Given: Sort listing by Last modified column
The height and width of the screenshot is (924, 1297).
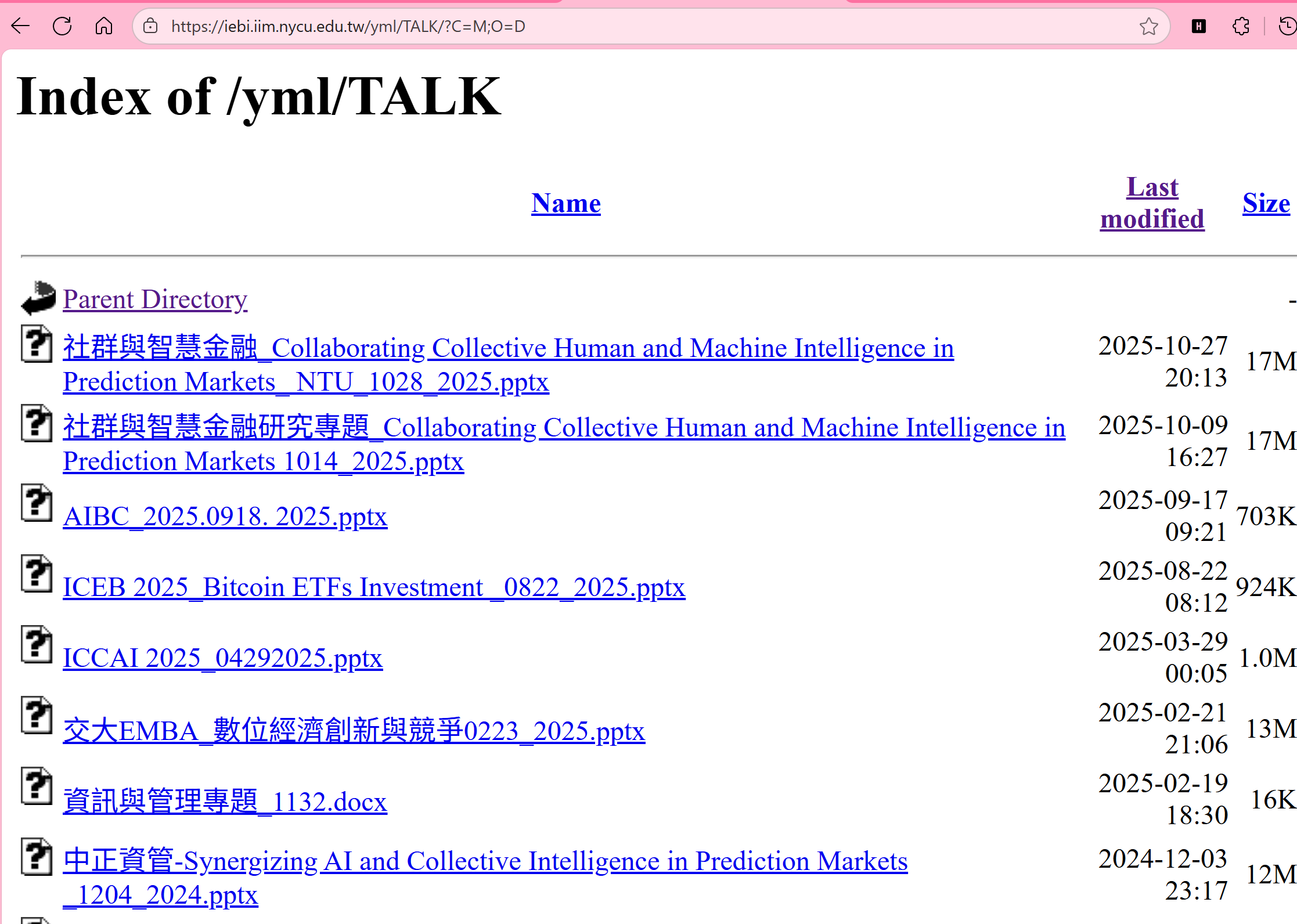Looking at the screenshot, I should coord(1152,203).
